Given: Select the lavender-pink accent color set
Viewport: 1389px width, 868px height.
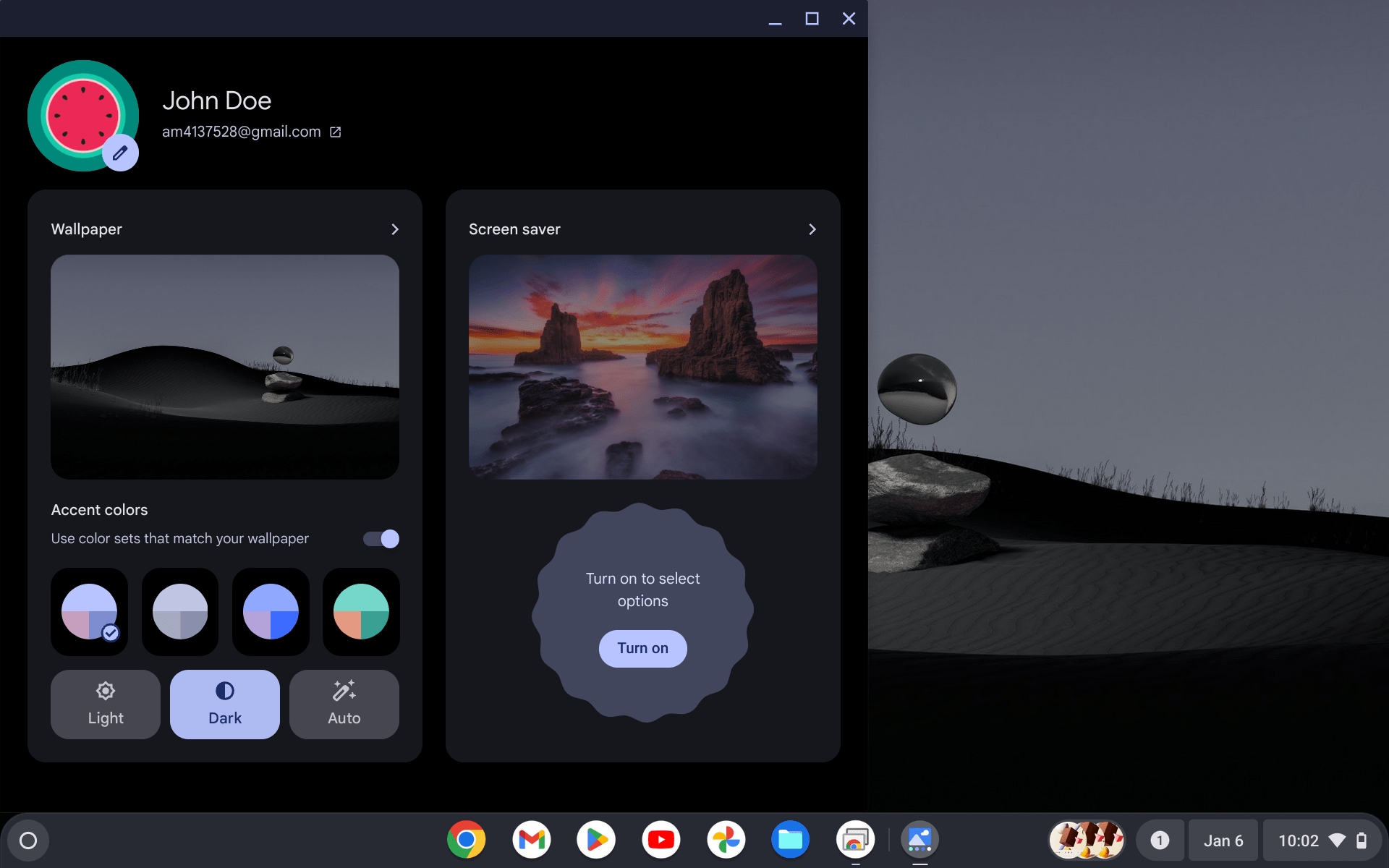Looking at the screenshot, I should click(90, 612).
